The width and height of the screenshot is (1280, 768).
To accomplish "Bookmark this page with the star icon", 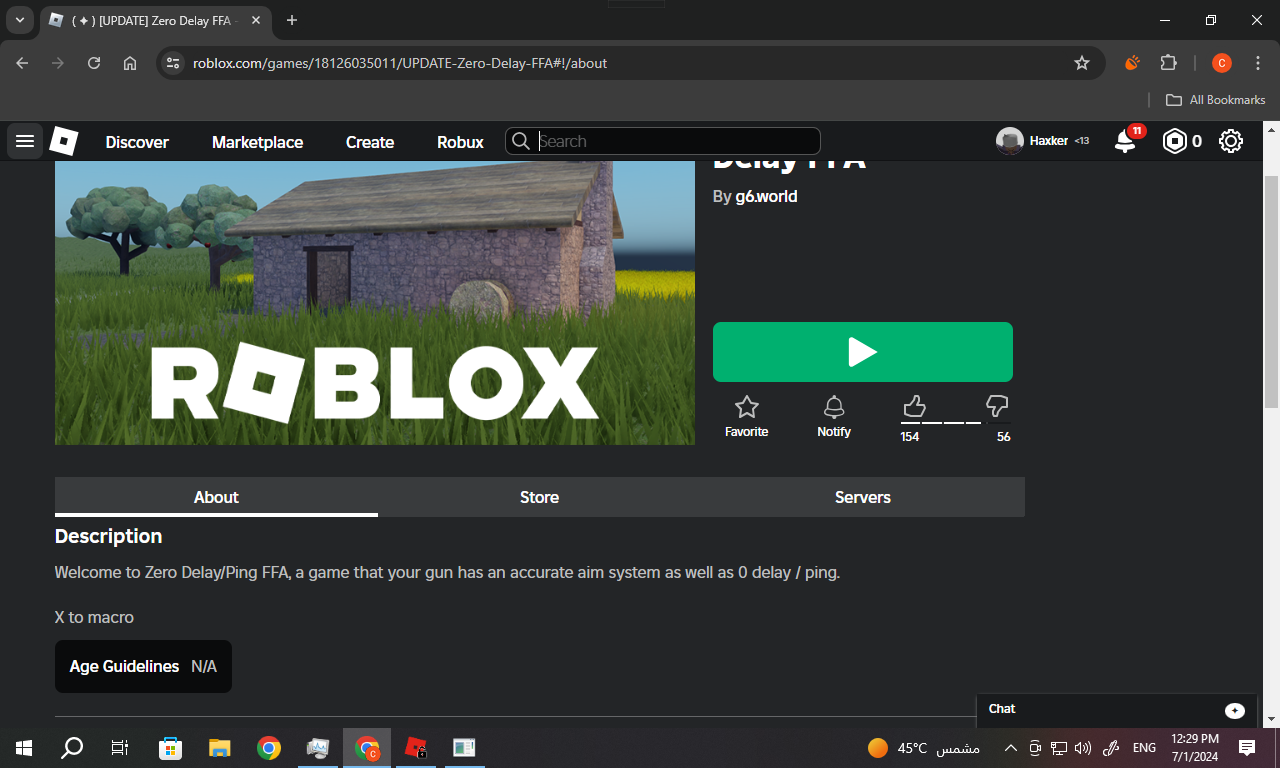I will [x=1082, y=63].
